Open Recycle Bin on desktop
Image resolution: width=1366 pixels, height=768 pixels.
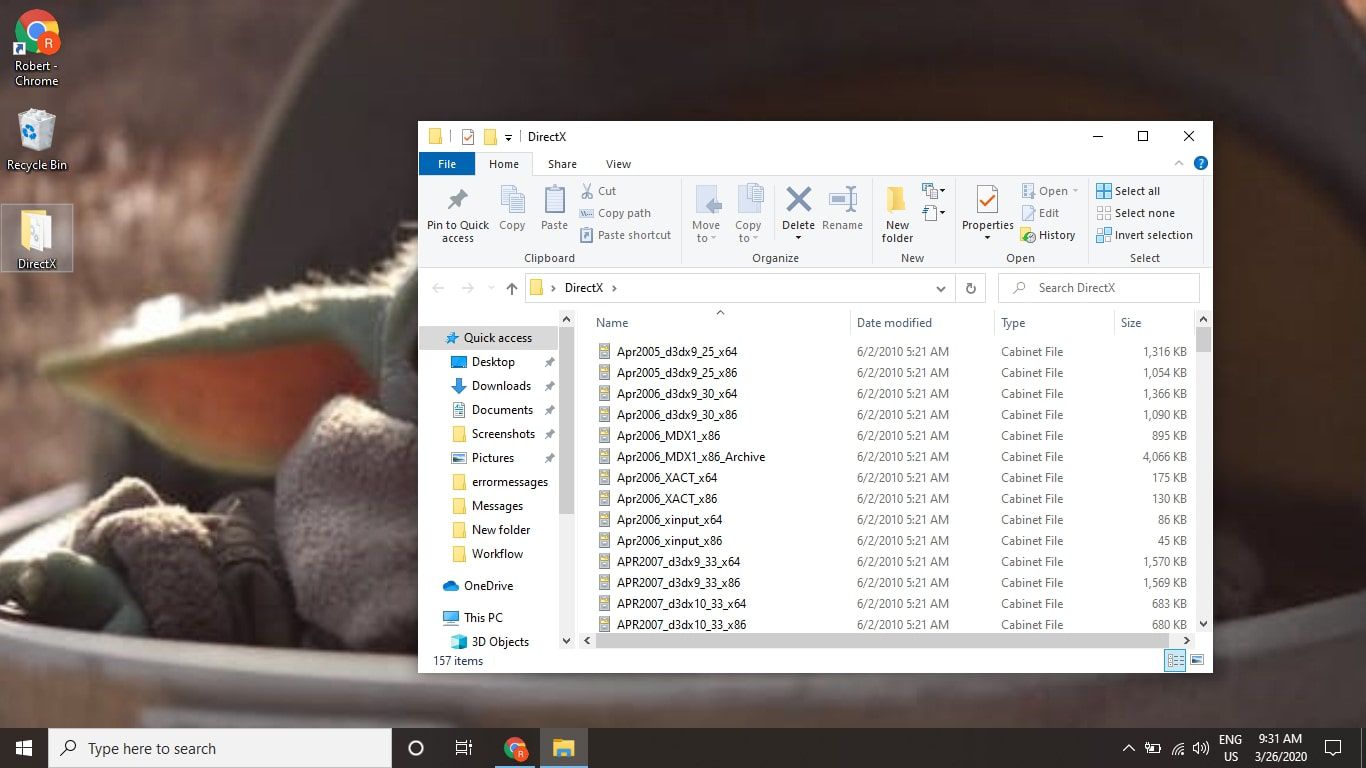pyautogui.click(x=37, y=140)
